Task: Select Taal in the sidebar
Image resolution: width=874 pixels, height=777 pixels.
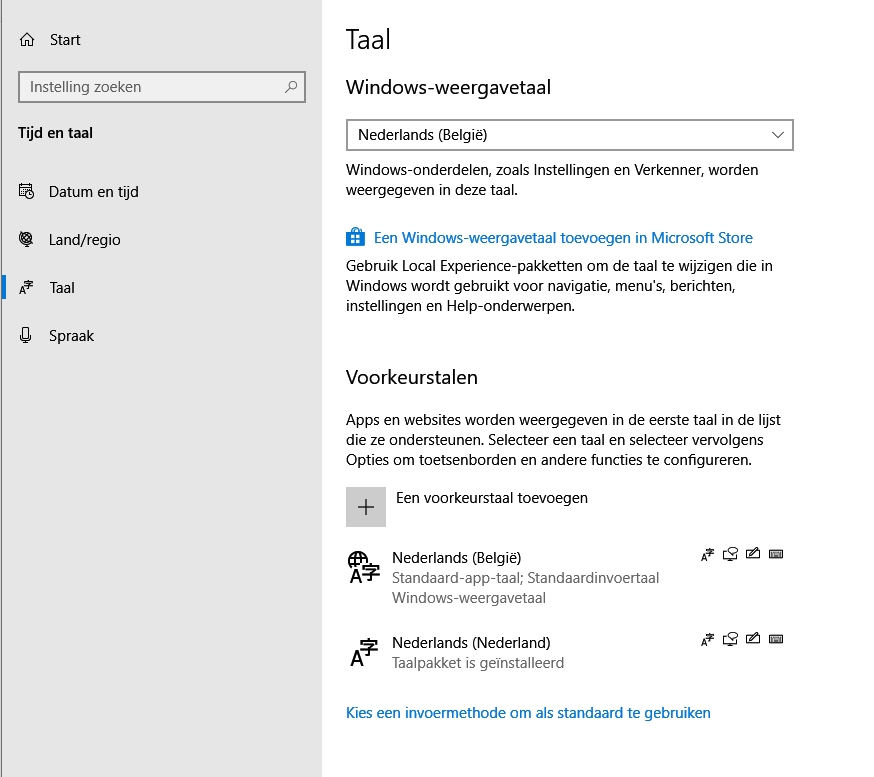Action: [62, 288]
